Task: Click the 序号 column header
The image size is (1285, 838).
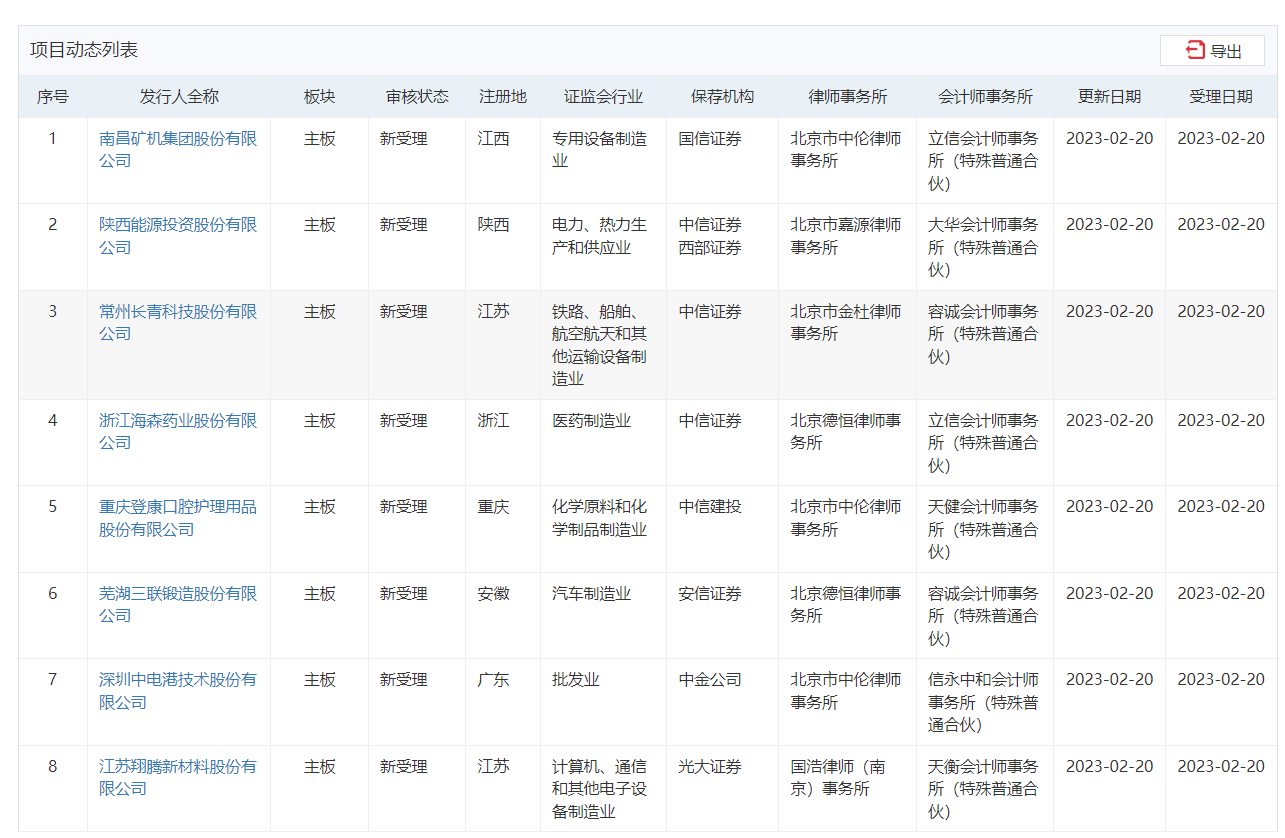Action: tap(53, 97)
